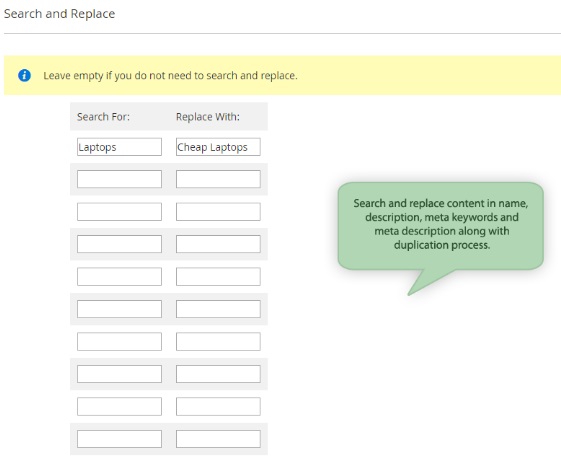Click the ninth row Search For field
This screenshot has height=475, width=561.
[119, 406]
